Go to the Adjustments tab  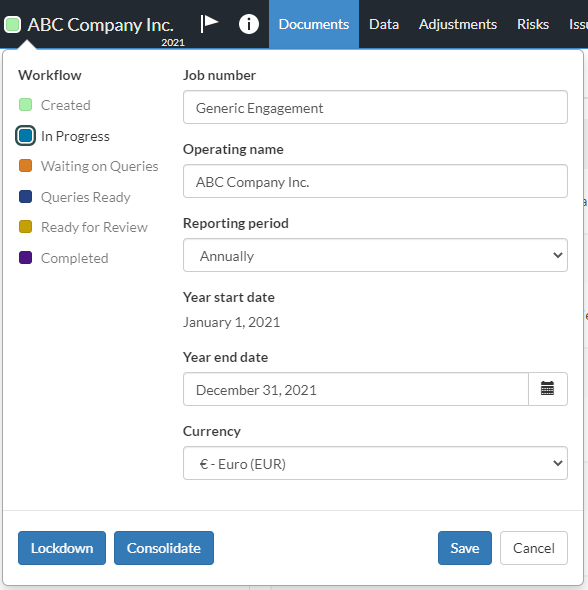coord(458,24)
